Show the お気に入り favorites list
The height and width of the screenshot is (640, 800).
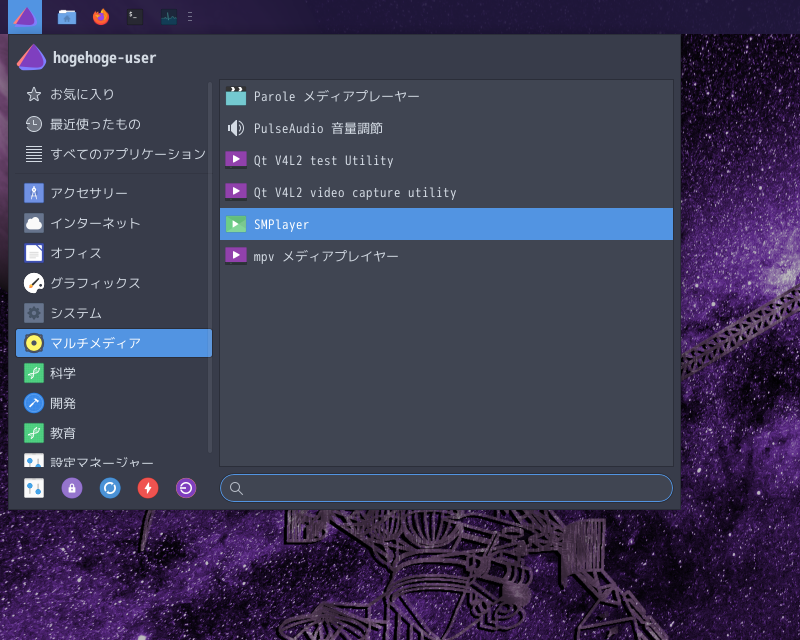114,94
